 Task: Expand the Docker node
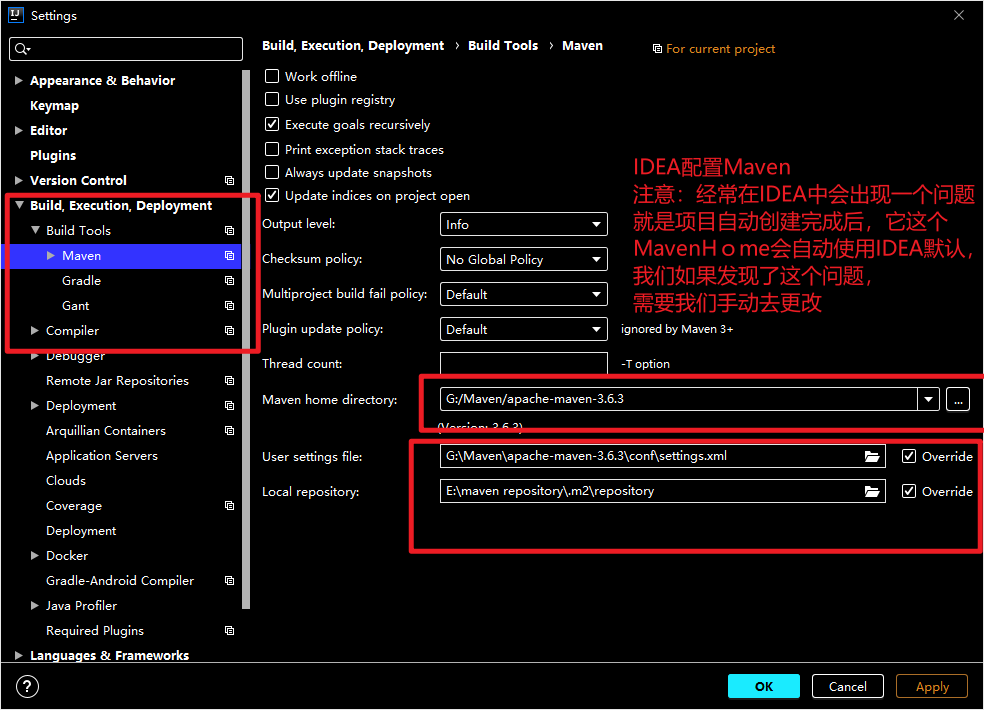tap(35, 556)
